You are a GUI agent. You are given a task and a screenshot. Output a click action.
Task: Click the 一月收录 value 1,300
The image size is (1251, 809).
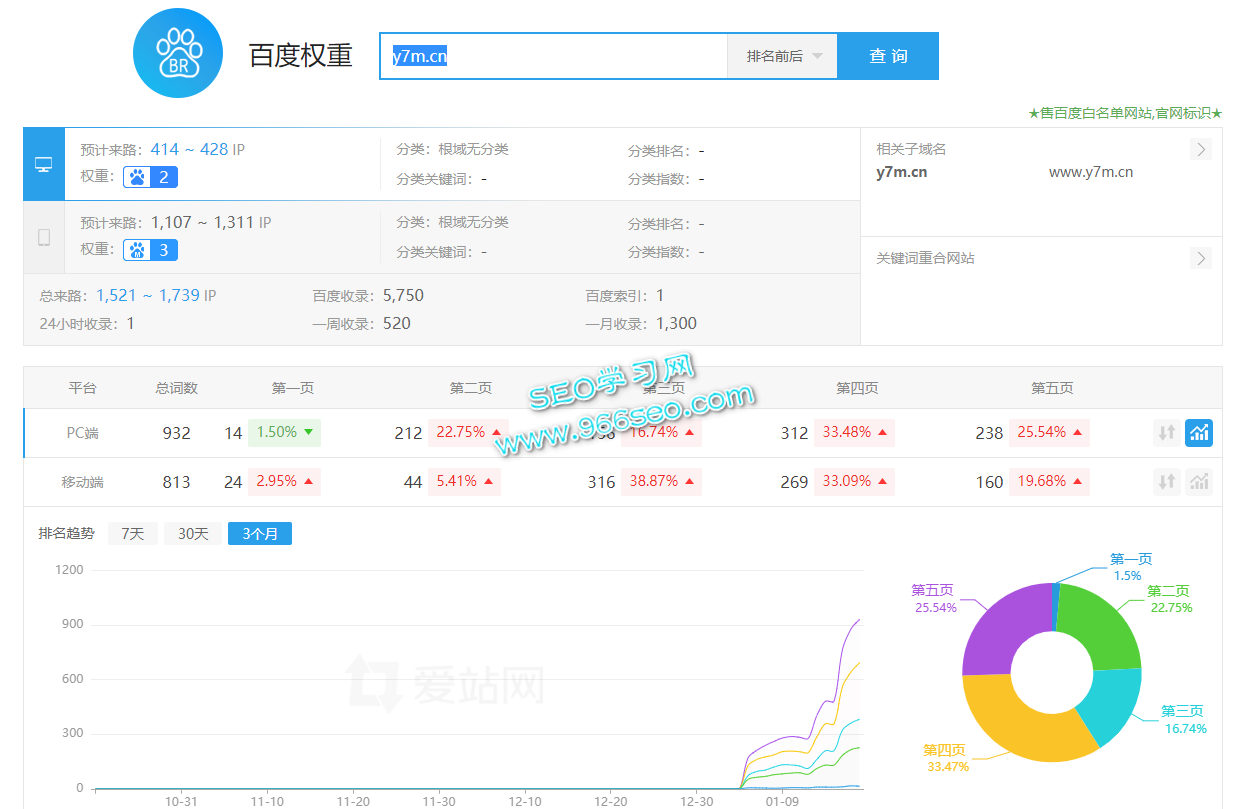click(676, 324)
